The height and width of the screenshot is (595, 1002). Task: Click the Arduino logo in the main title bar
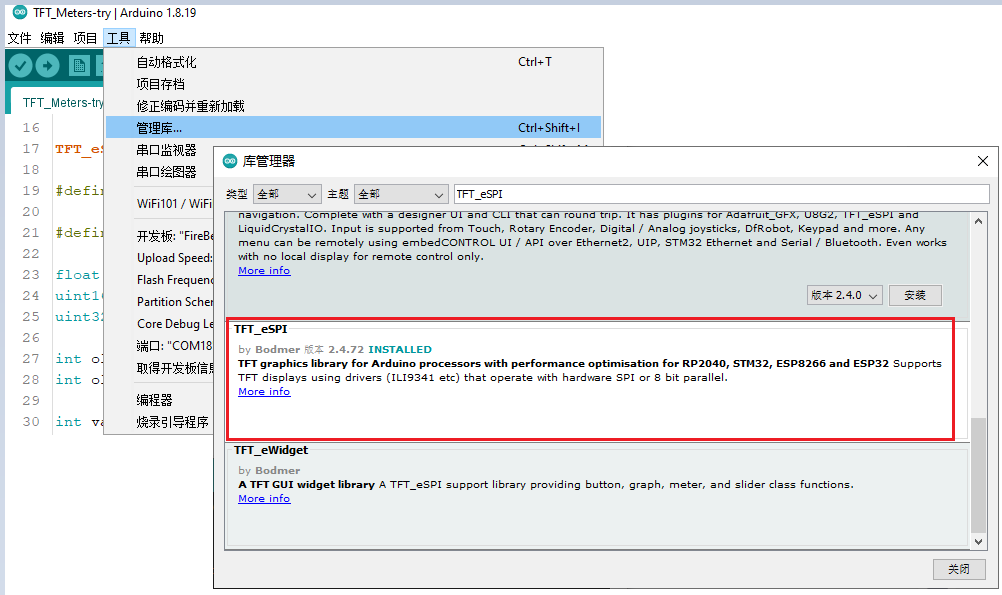(20, 12)
